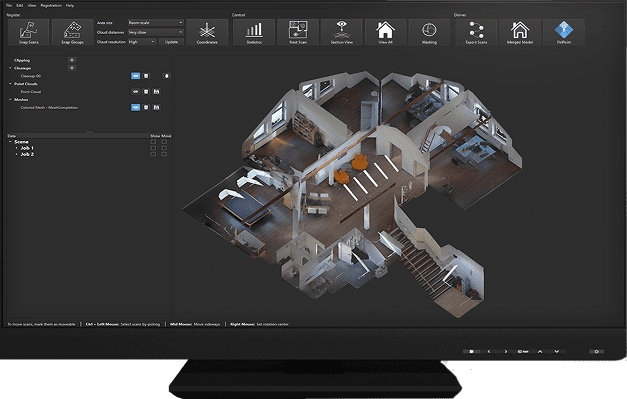627x399 pixels.
Task: Open the Edit menu
Action: [20, 6]
